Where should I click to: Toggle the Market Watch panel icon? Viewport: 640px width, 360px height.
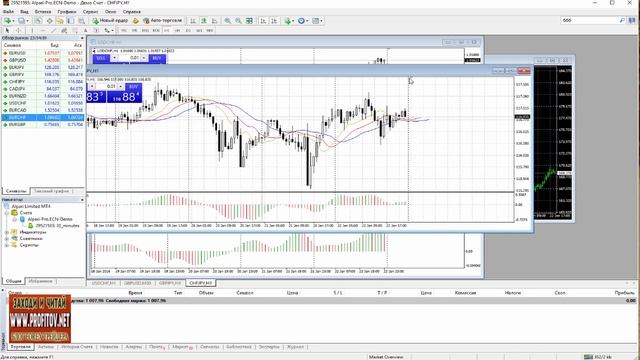(x=38, y=20)
